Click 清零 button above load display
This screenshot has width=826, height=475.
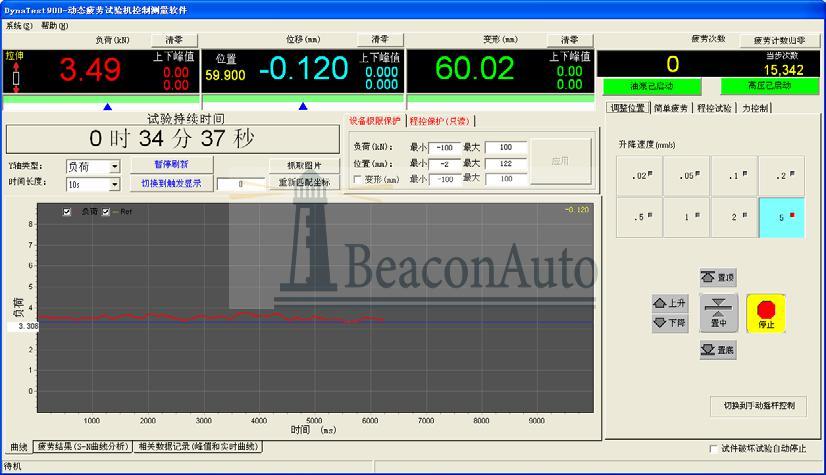click(x=167, y=39)
